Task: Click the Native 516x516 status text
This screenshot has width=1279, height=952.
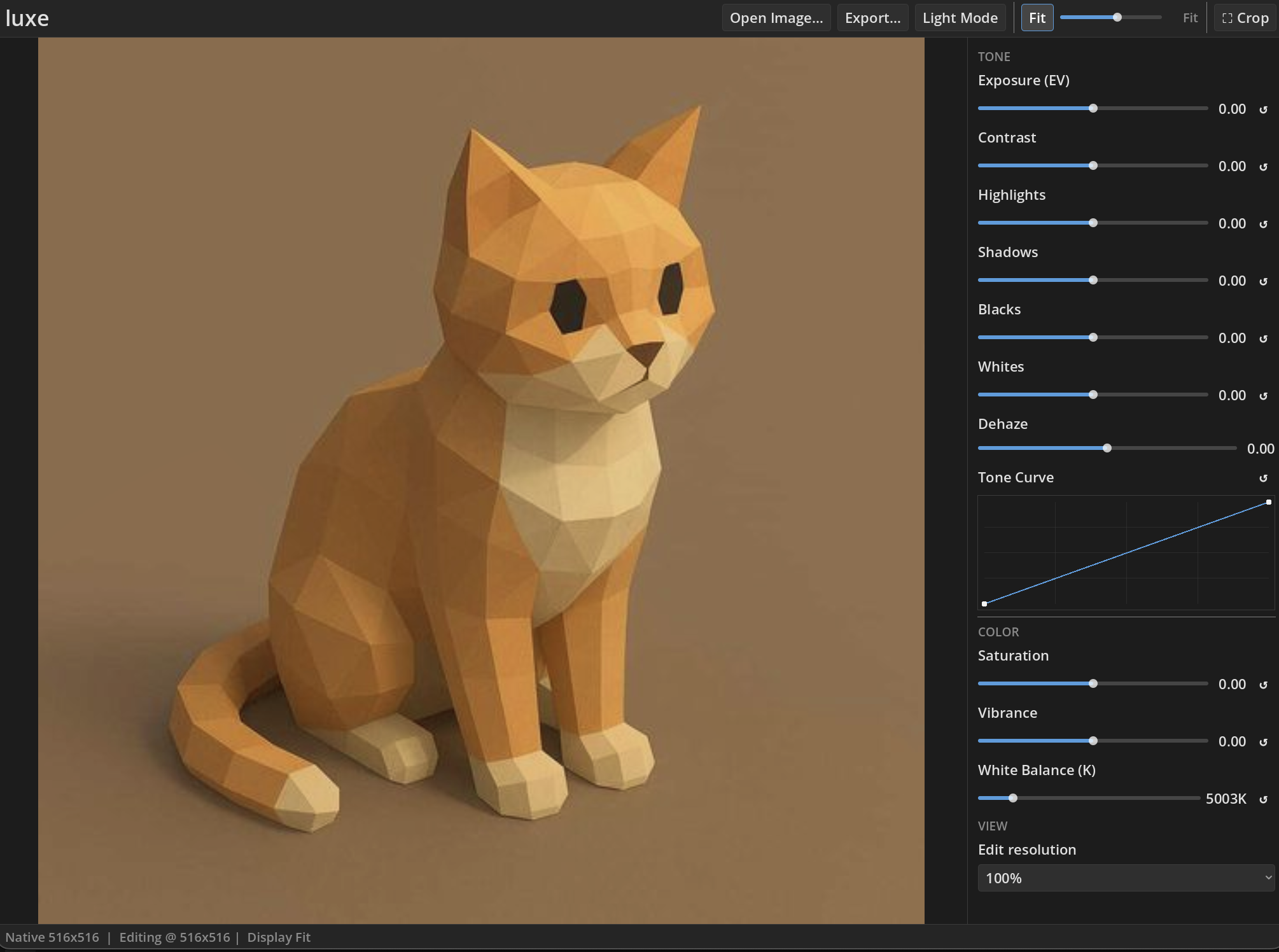Action: (52, 937)
